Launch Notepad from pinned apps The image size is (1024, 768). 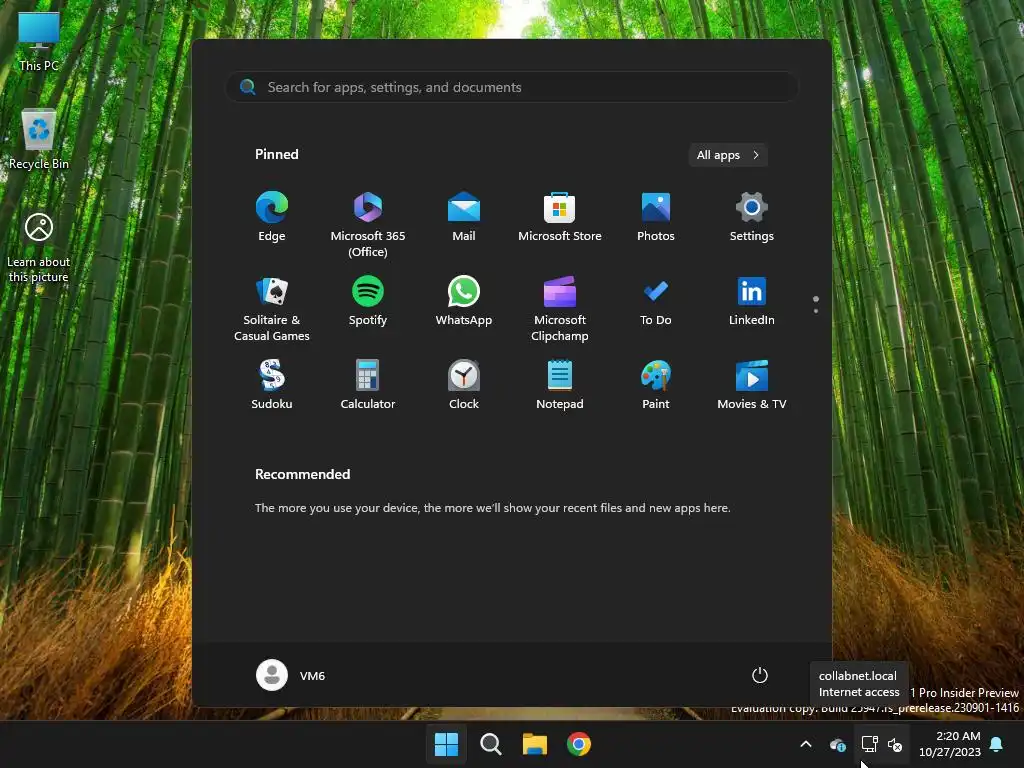click(x=560, y=385)
